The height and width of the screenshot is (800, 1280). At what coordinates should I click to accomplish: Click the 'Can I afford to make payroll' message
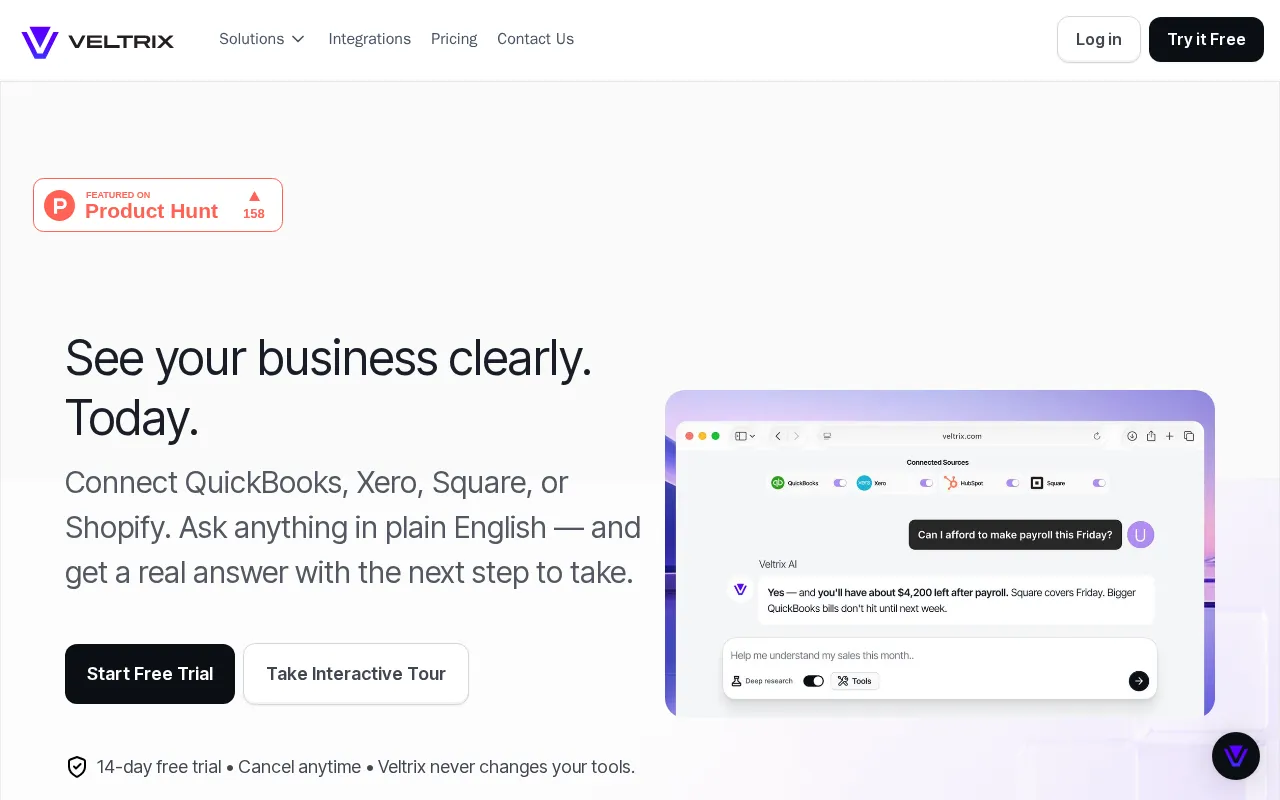point(1015,535)
